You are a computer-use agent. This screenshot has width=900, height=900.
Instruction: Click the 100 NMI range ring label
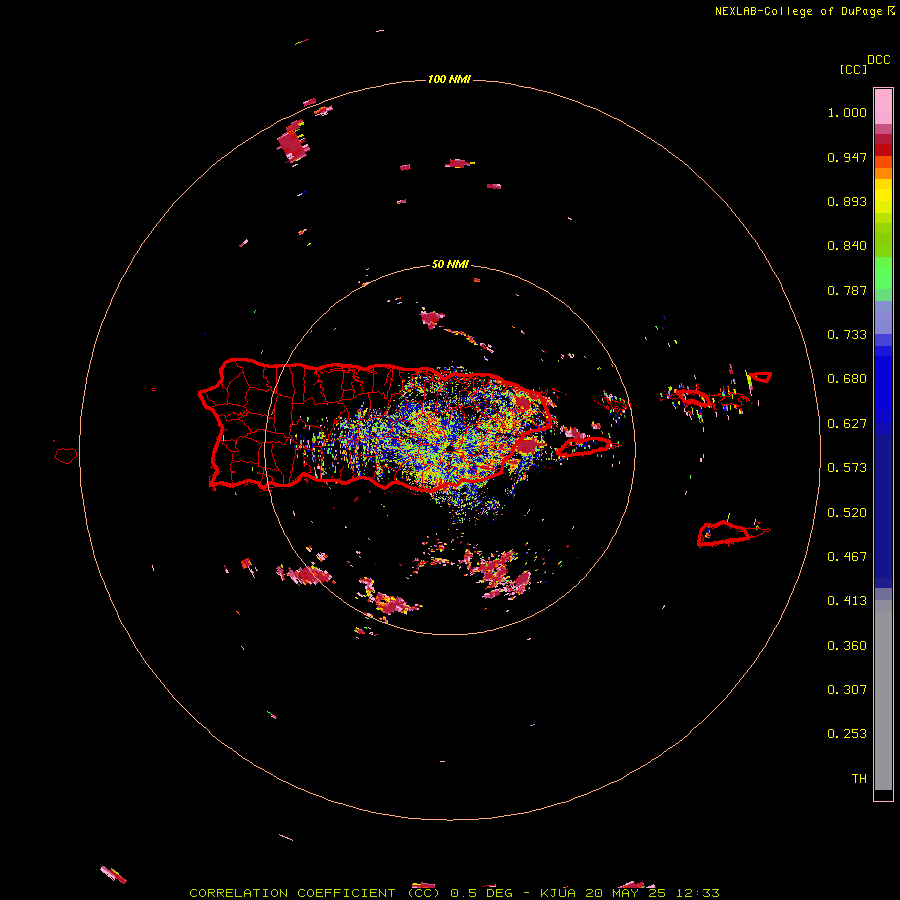(449, 79)
